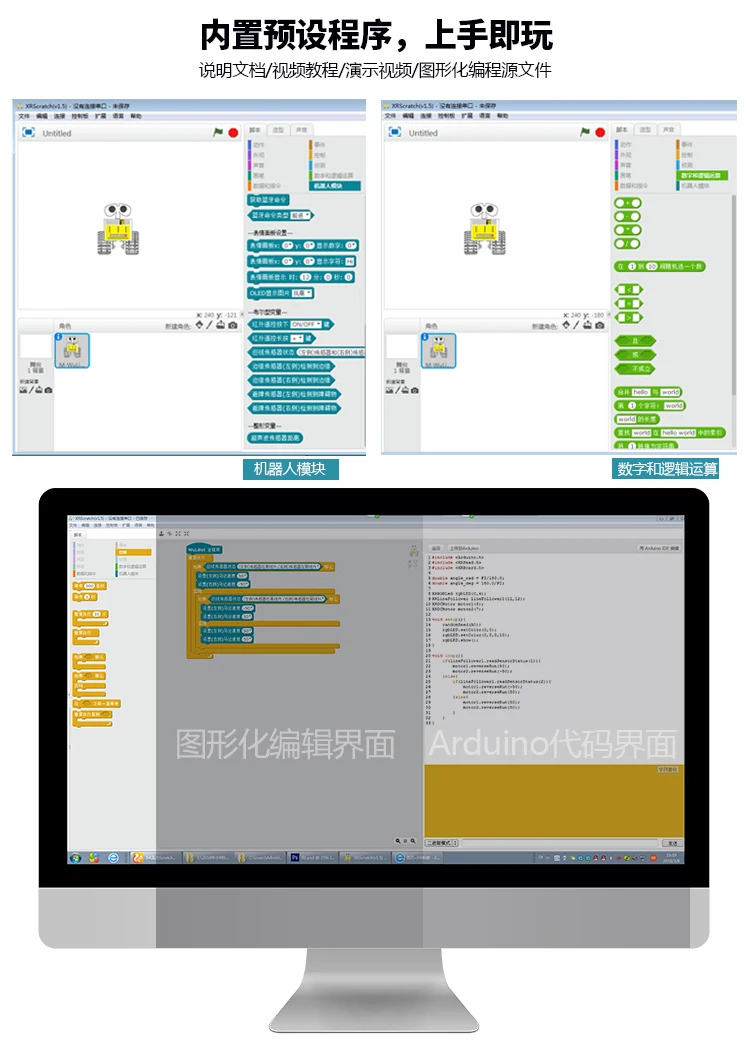Click serial text input field on monitor Arduino panel
The height and width of the screenshot is (1063, 750).
559,843
